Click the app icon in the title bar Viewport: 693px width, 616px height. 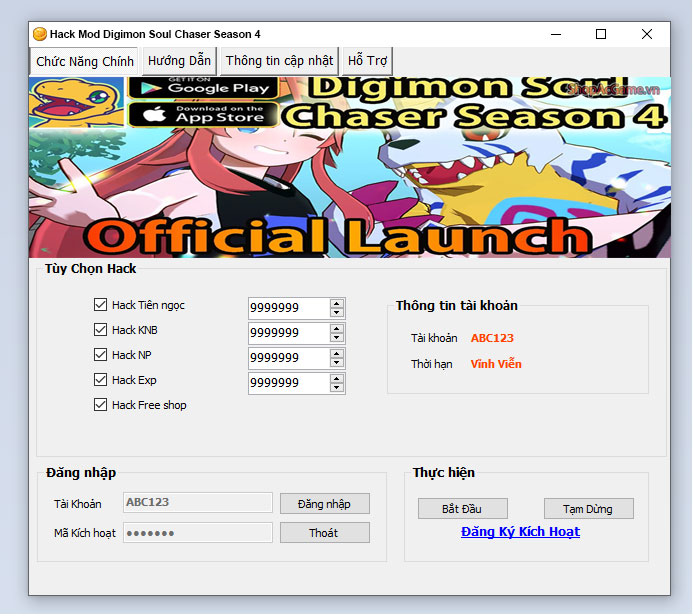(40, 34)
